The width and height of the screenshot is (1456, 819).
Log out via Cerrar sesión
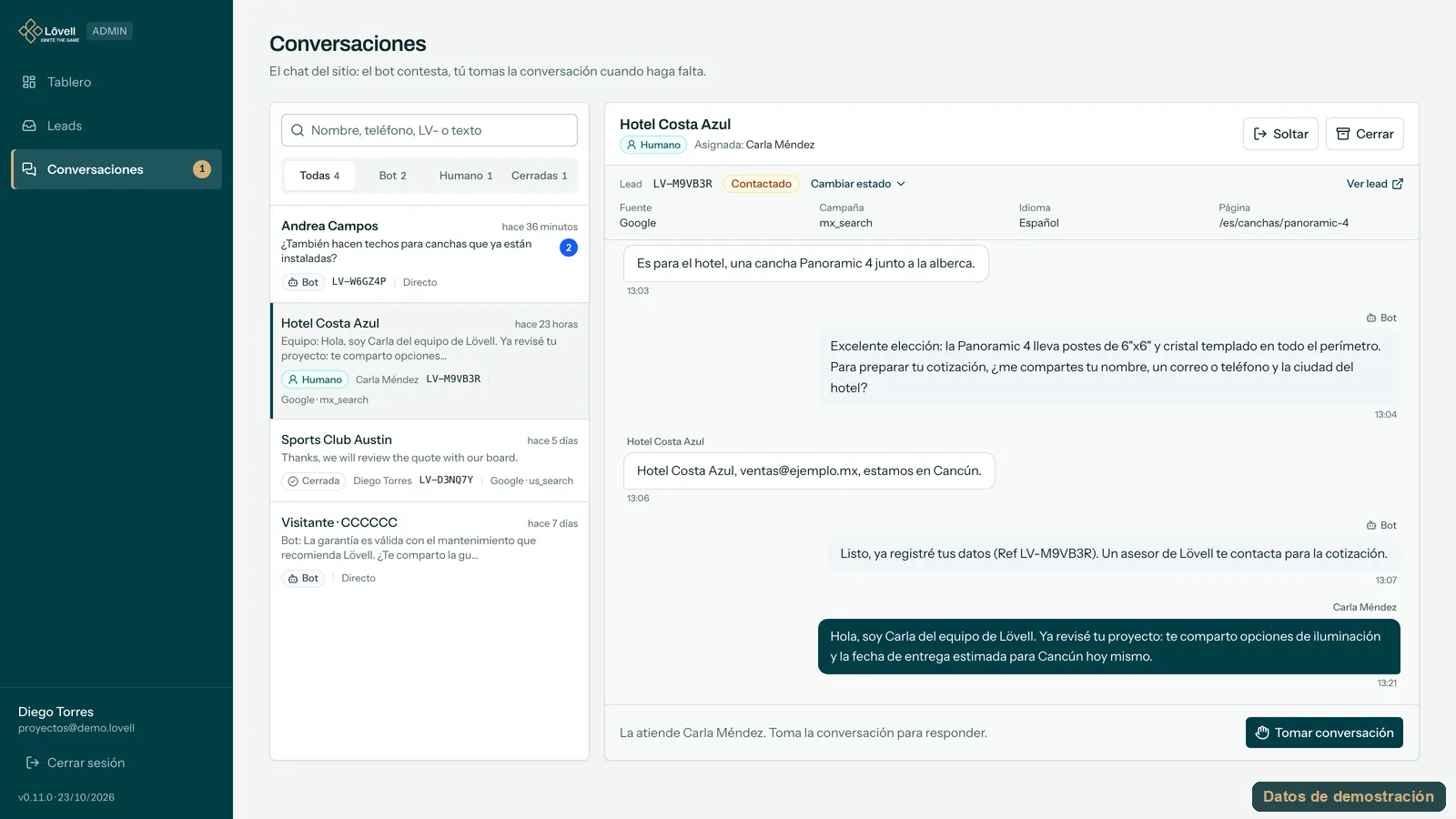[76, 763]
